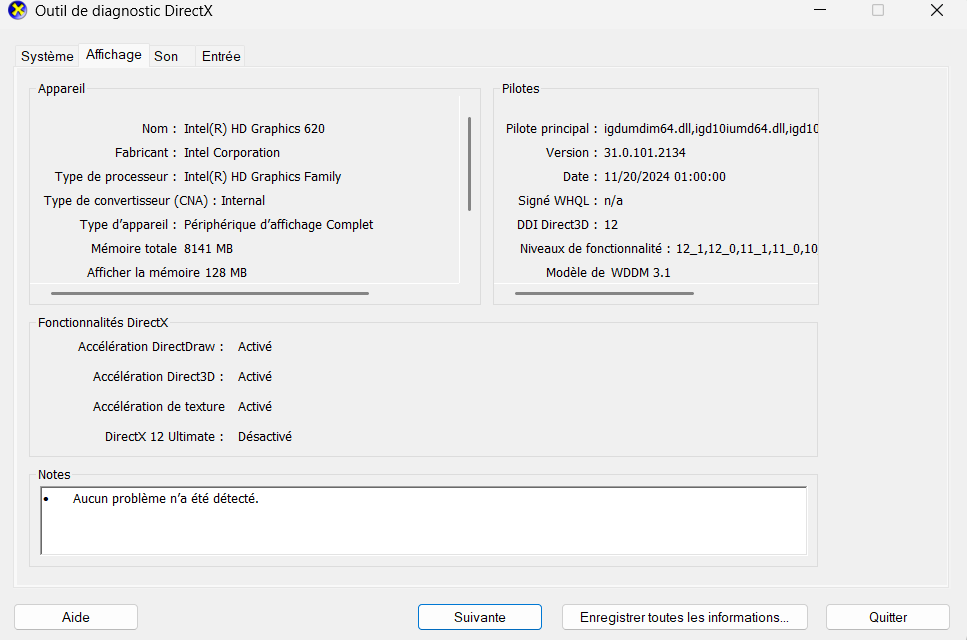Image resolution: width=967 pixels, height=640 pixels.
Task: Click the Accélération Direct3D Activé status
Action: pos(255,377)
